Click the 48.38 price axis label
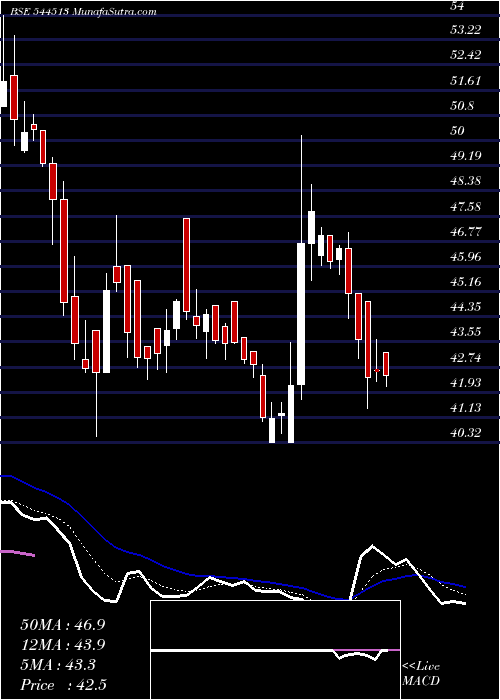The image size is (500, 700). pyautogui.click(x=466, y=181)
